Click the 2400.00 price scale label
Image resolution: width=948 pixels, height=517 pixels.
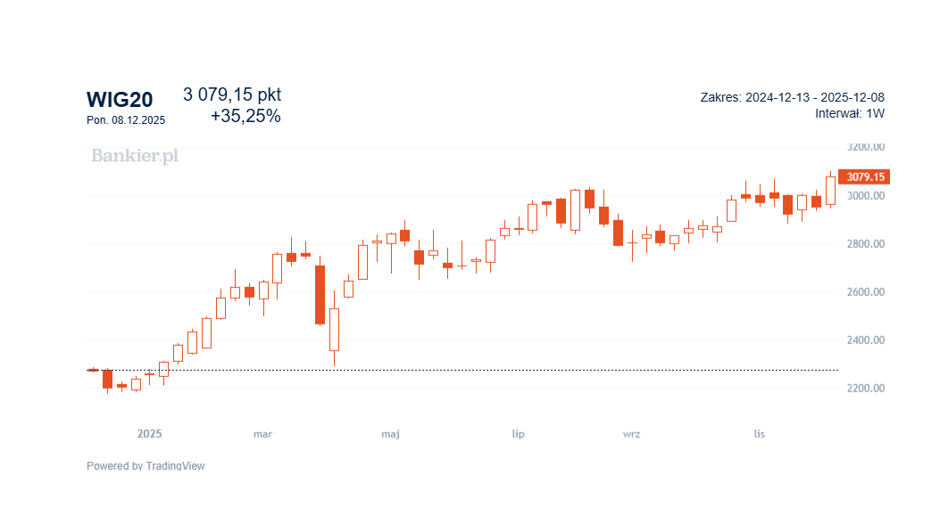click(865, 340)
